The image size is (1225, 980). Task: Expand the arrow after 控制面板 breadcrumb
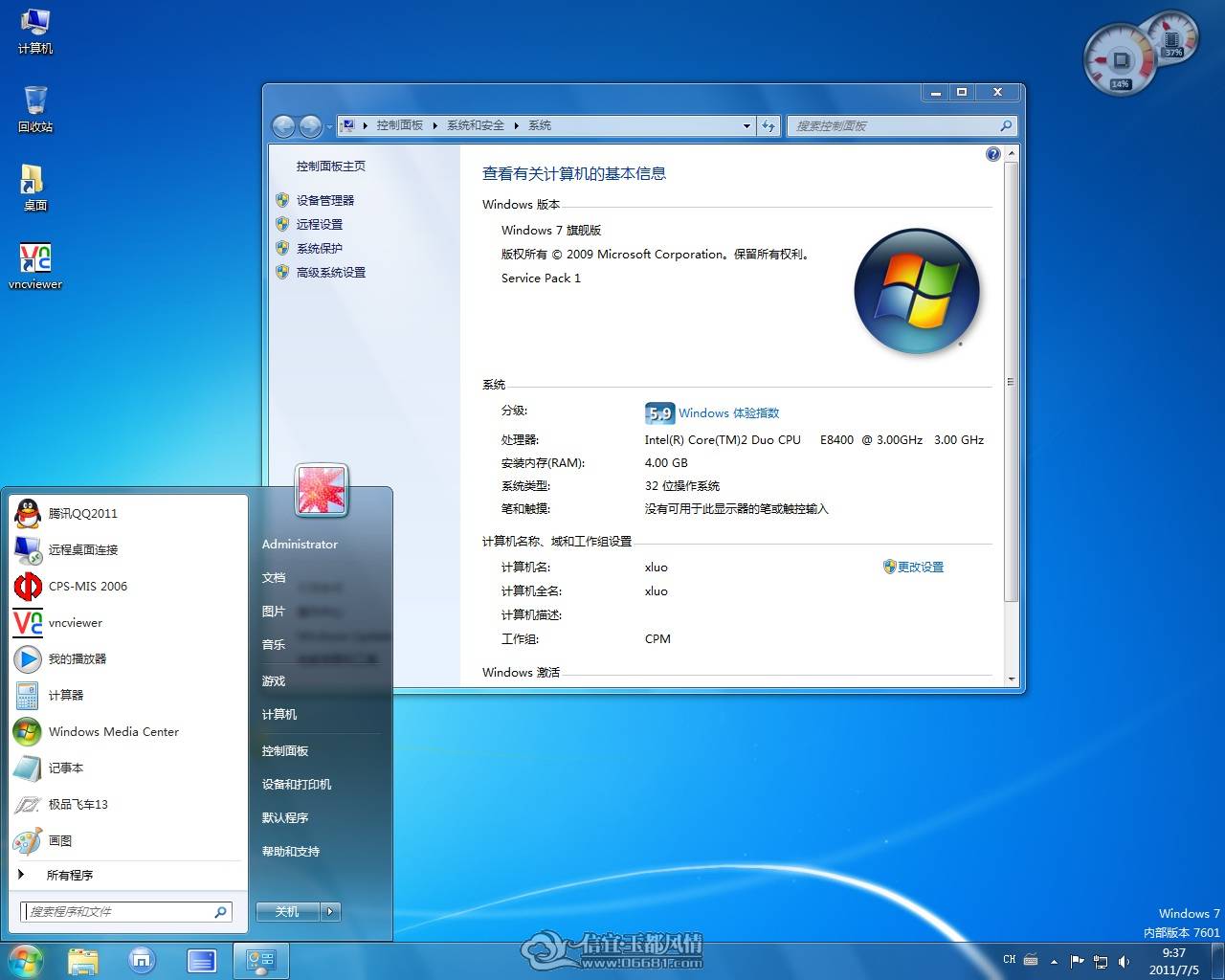[434, 125]
